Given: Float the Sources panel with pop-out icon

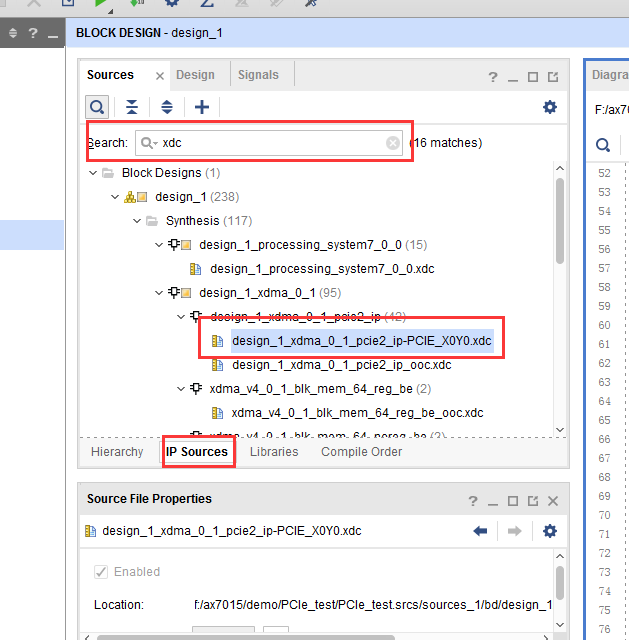Looking at the screenshot, I should pyautogui.click(x=553, y=77).
